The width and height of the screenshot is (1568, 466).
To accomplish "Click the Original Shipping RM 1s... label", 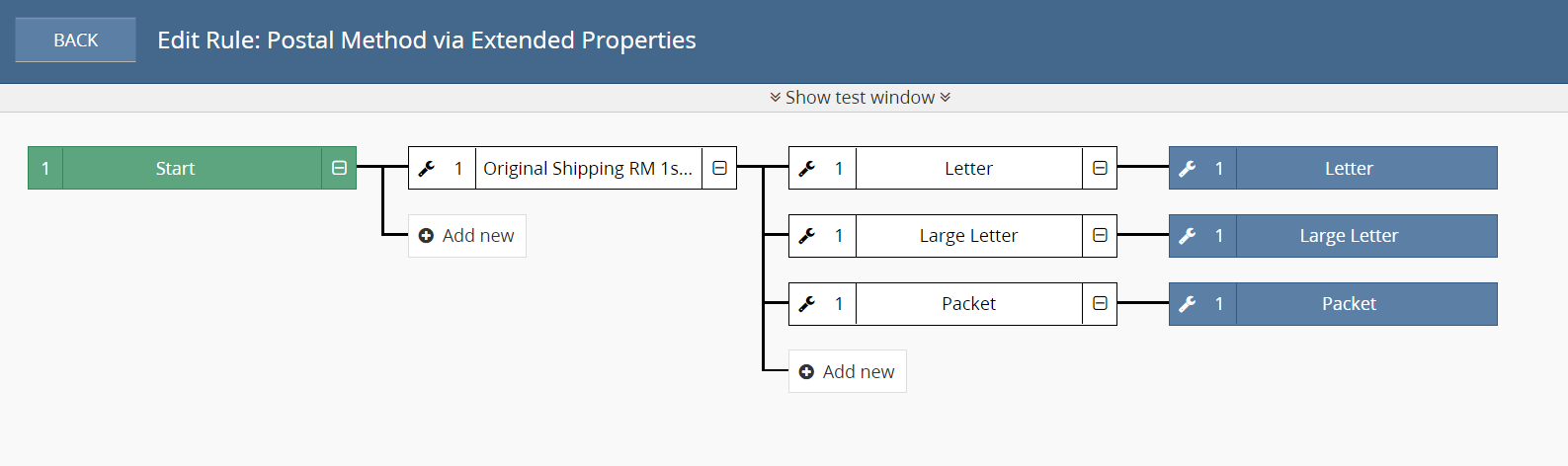I will coord(588,169).
